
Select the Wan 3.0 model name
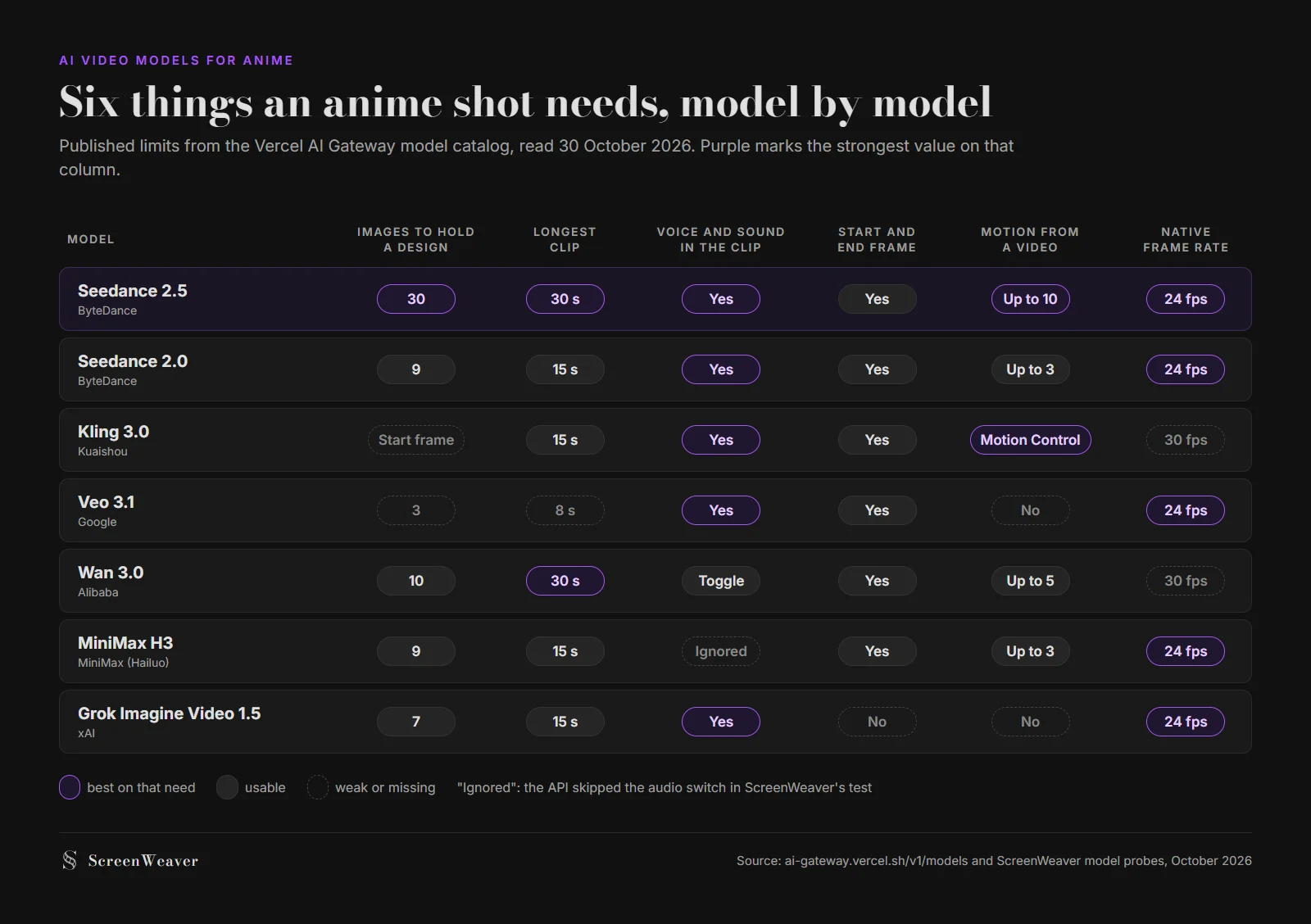click(x=111, y=573)
